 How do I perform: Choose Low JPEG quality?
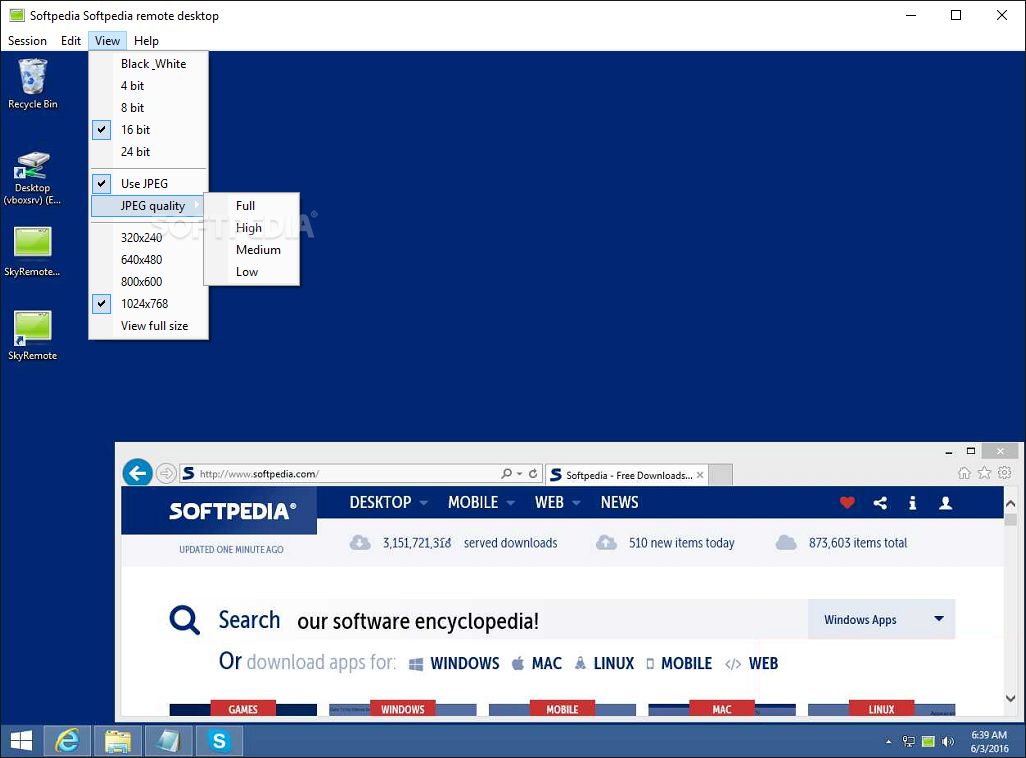[252, 272]
